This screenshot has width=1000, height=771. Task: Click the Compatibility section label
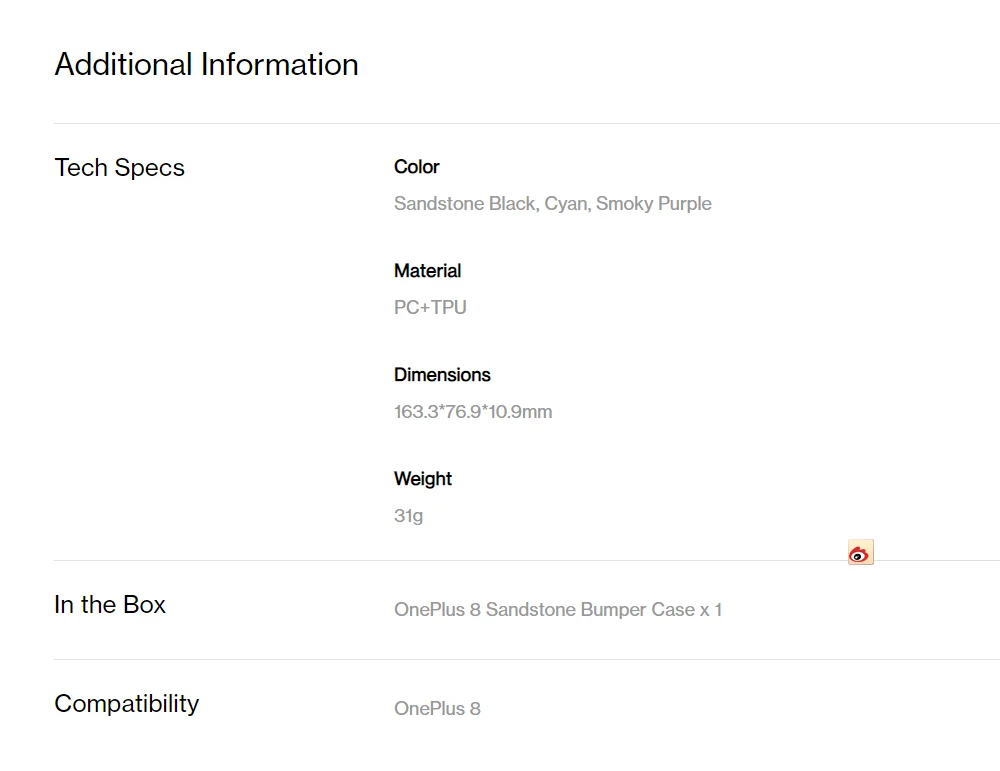coord(126,704)
